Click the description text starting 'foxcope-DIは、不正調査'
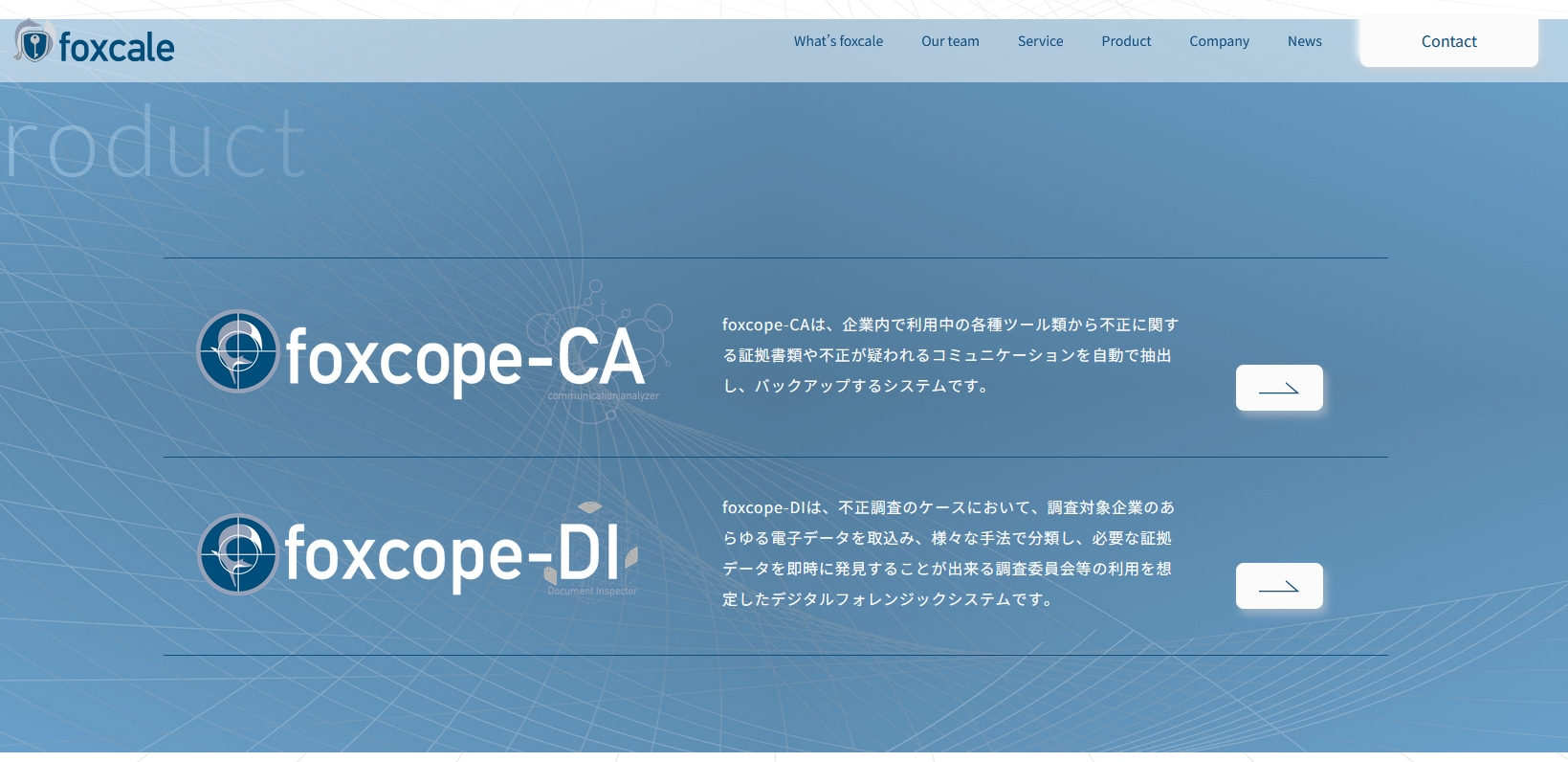This screenshot has width=1568, height=762. pyautogui.click(x=948, y=553)
